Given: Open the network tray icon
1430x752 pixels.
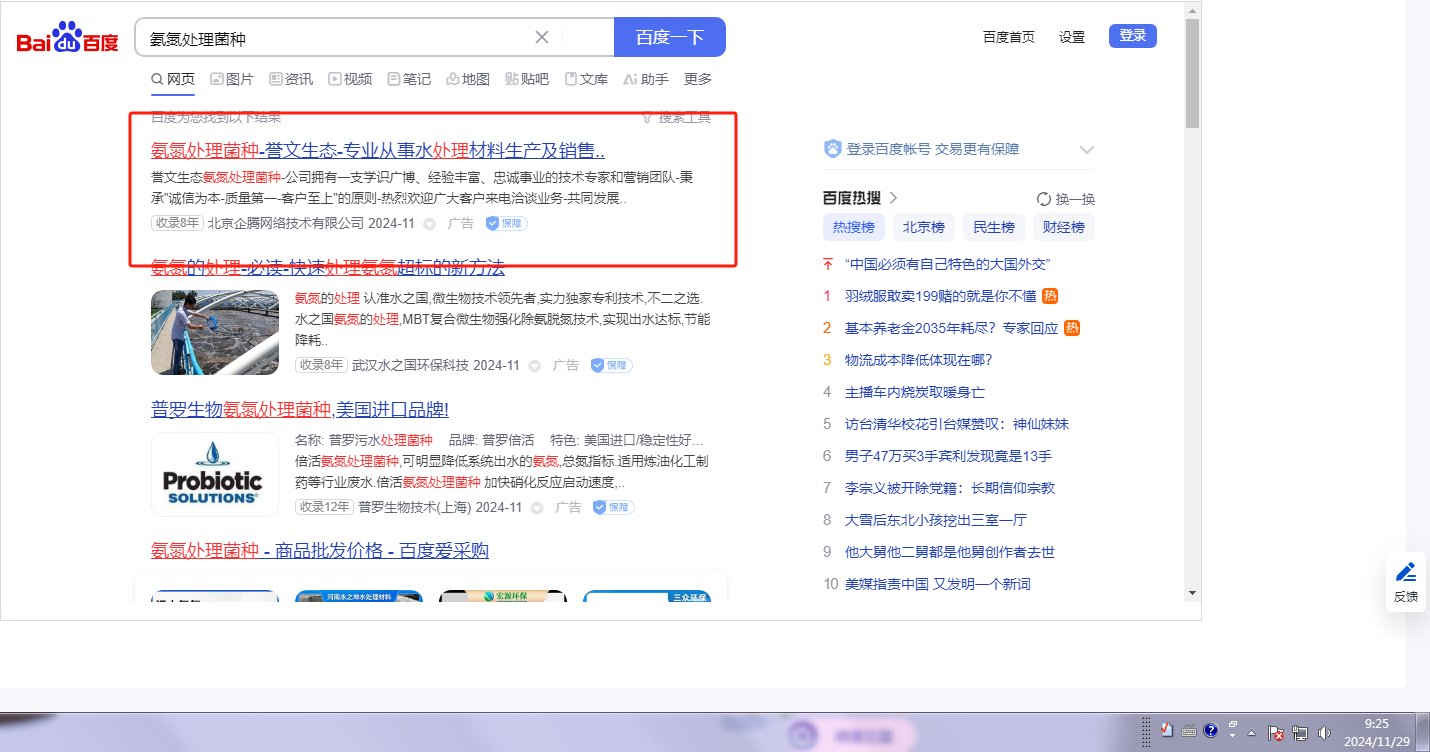Looking at the screenshot, I should (1301, 732).
